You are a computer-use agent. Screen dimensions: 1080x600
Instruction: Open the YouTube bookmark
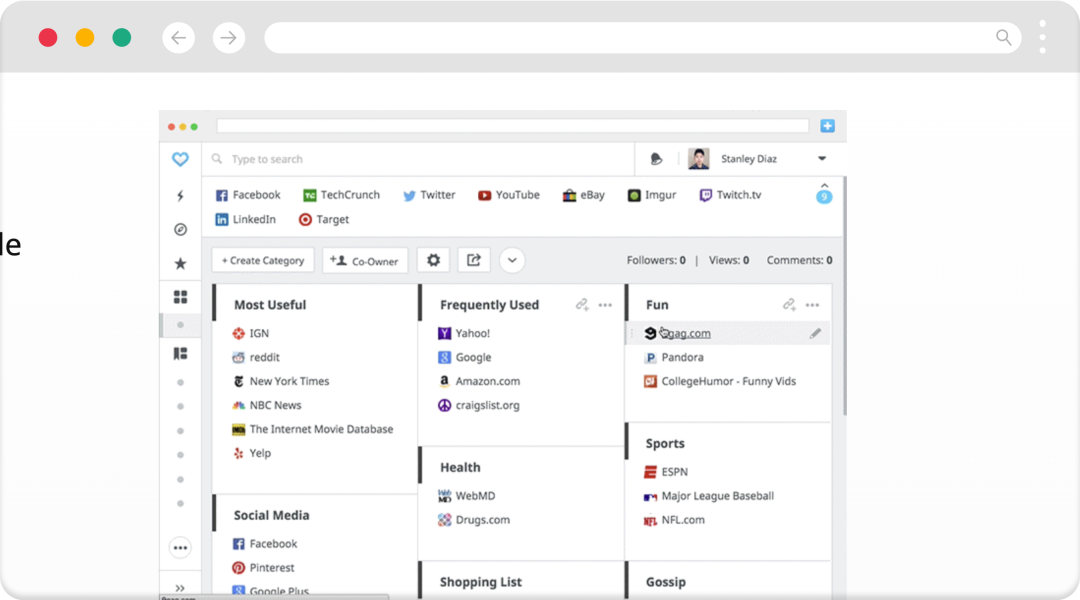pos(509,195)
